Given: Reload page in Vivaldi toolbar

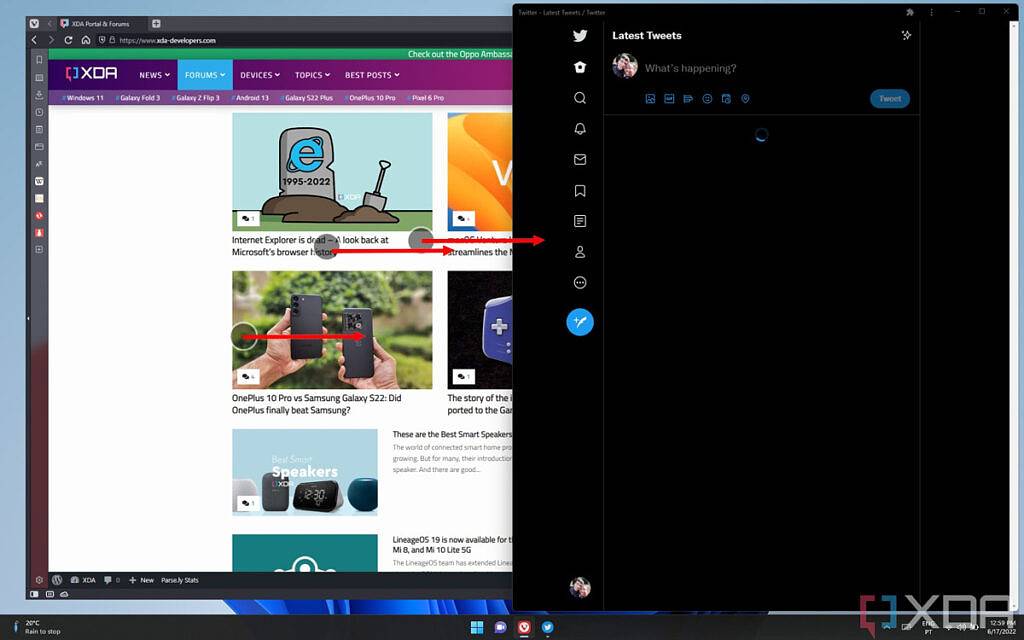Looking at the screenshot, I should pos(68,40).
